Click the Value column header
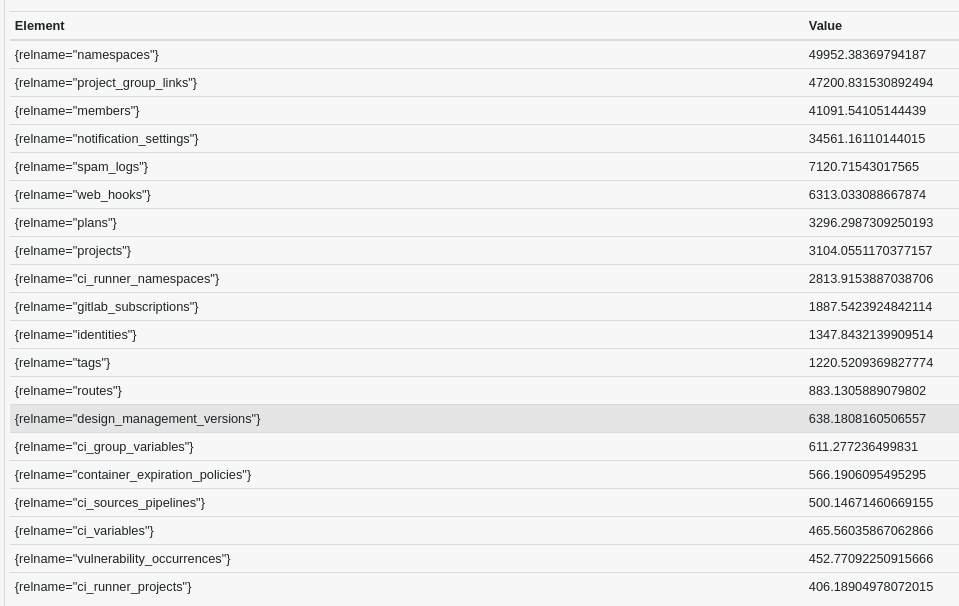Image resolution: width=959 pixels, height=606 pixels. (x=825, y=26)
